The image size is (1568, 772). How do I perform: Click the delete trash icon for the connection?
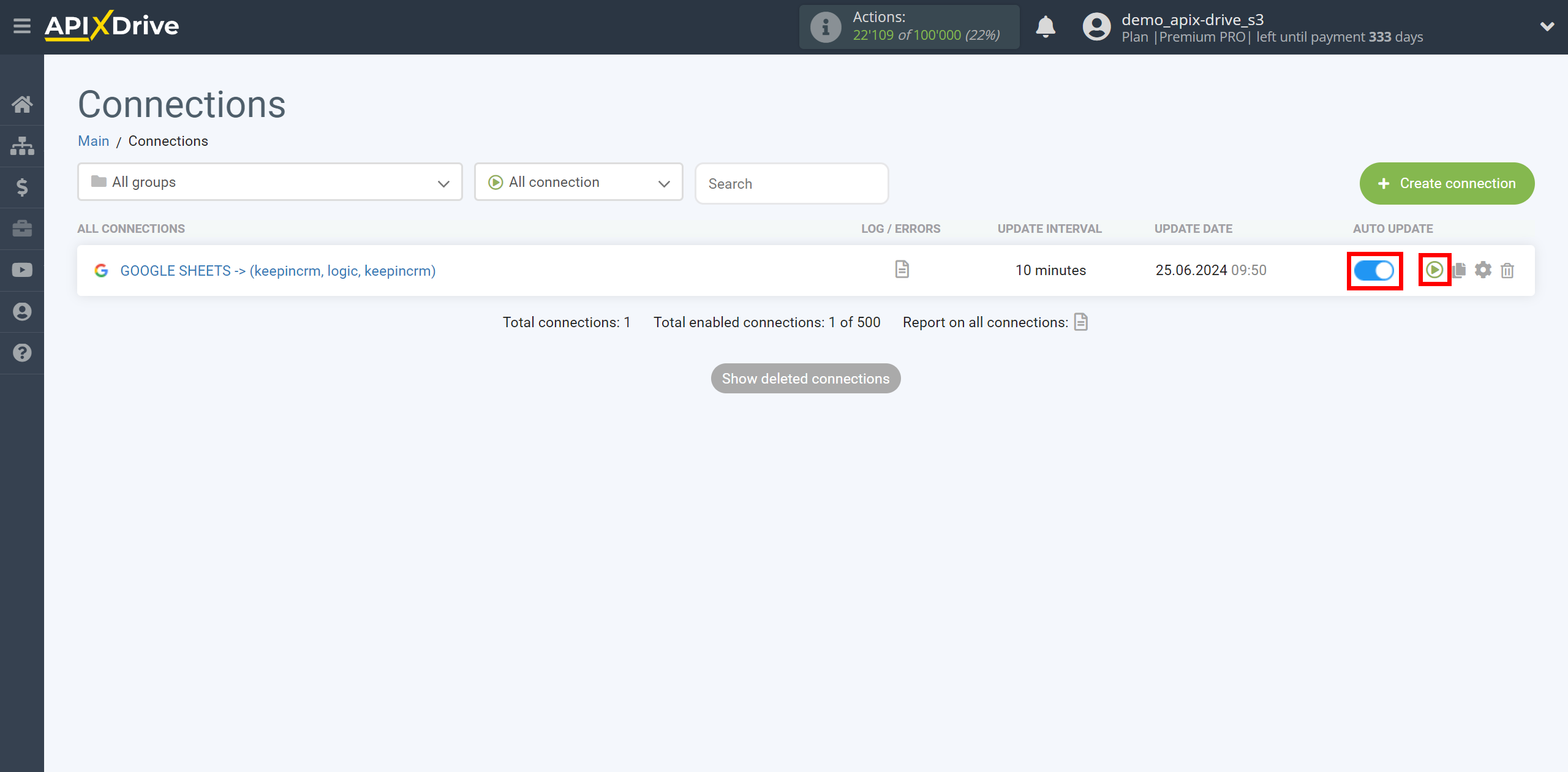click(x=1510, y=270)
